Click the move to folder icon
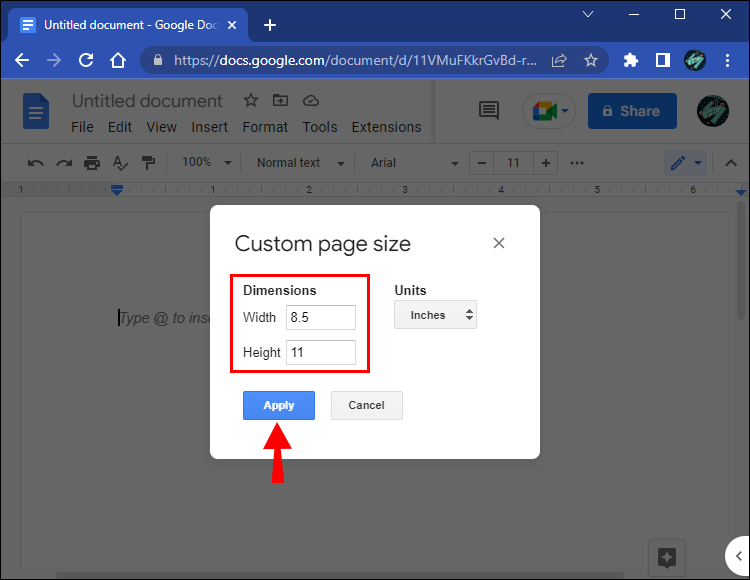Screen dimensions: 750x580 [280, 100]
